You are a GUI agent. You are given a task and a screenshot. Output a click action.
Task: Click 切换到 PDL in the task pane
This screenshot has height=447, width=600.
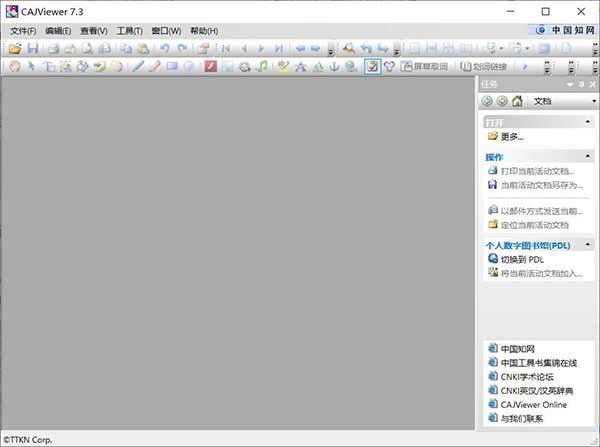pyautogui.click(x=521, y=259)
